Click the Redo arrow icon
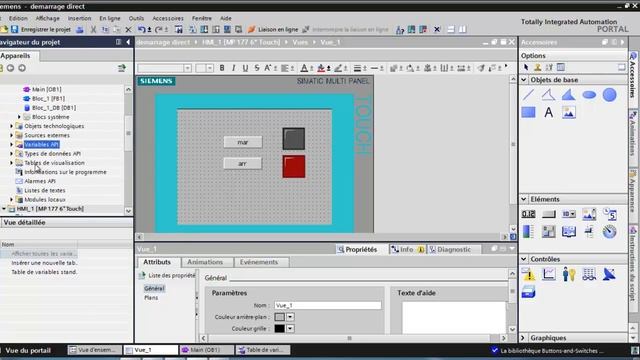640x360 pixels. (x=159, y=29)
